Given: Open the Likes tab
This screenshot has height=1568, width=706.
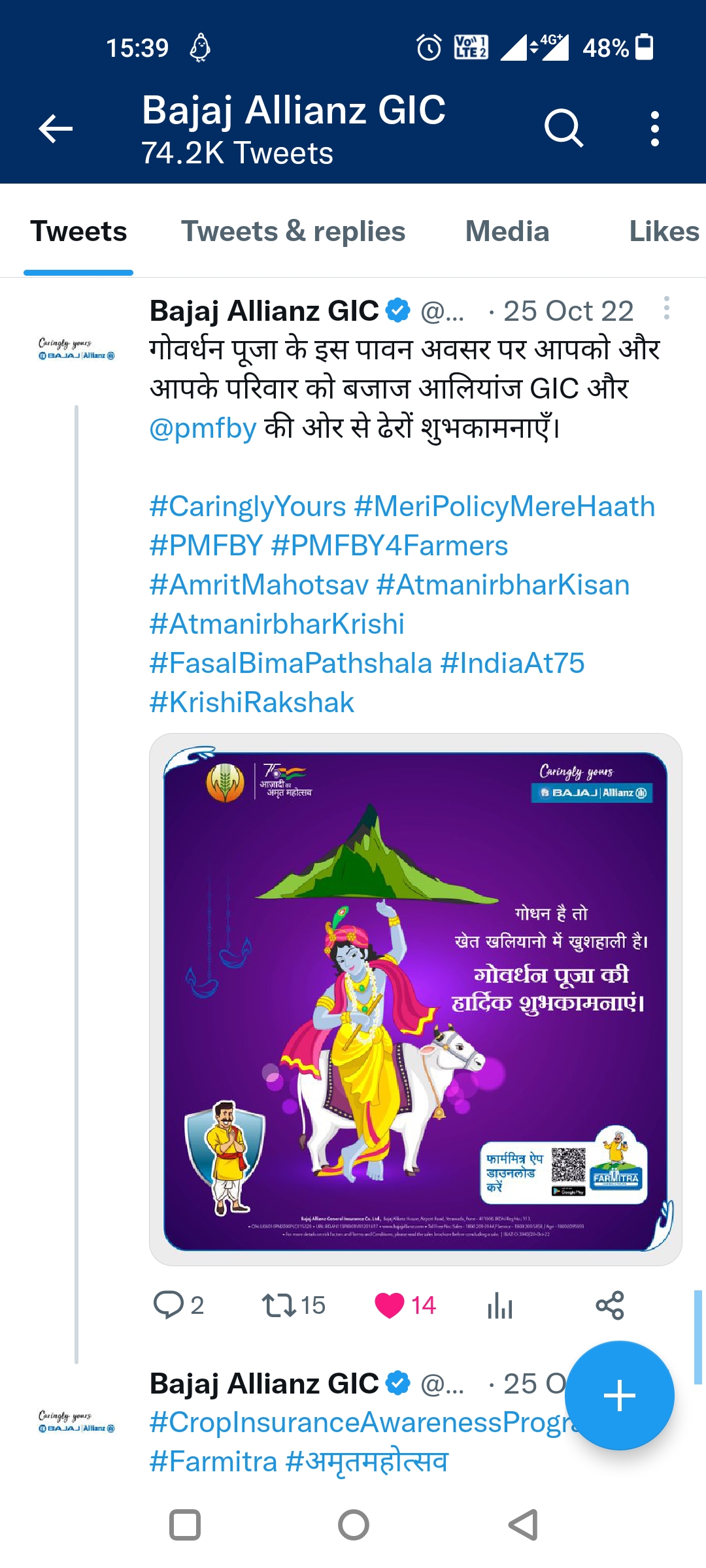Looking at the screenshot, I should tap(664, 232).
